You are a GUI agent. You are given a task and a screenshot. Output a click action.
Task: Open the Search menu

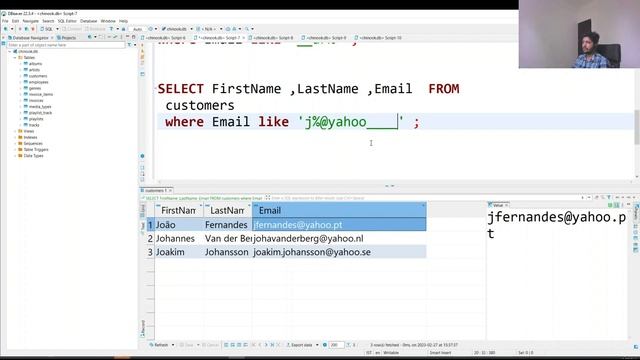(x=48, y=21)
